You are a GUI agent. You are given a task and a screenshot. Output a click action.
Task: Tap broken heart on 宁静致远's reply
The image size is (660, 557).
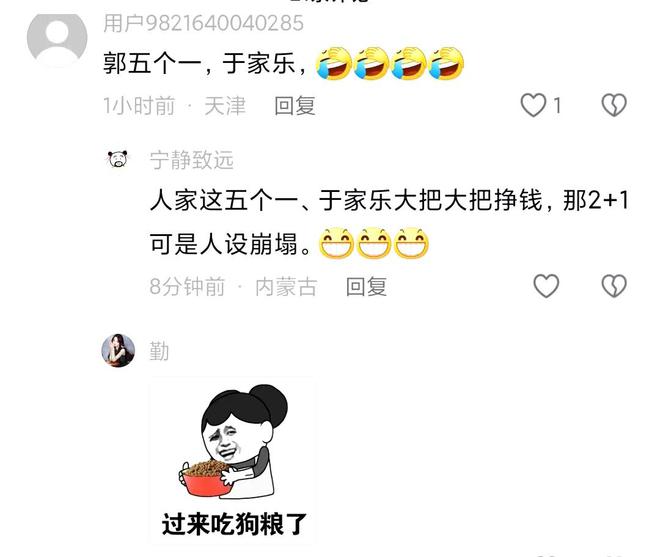[x=614, y=286]
